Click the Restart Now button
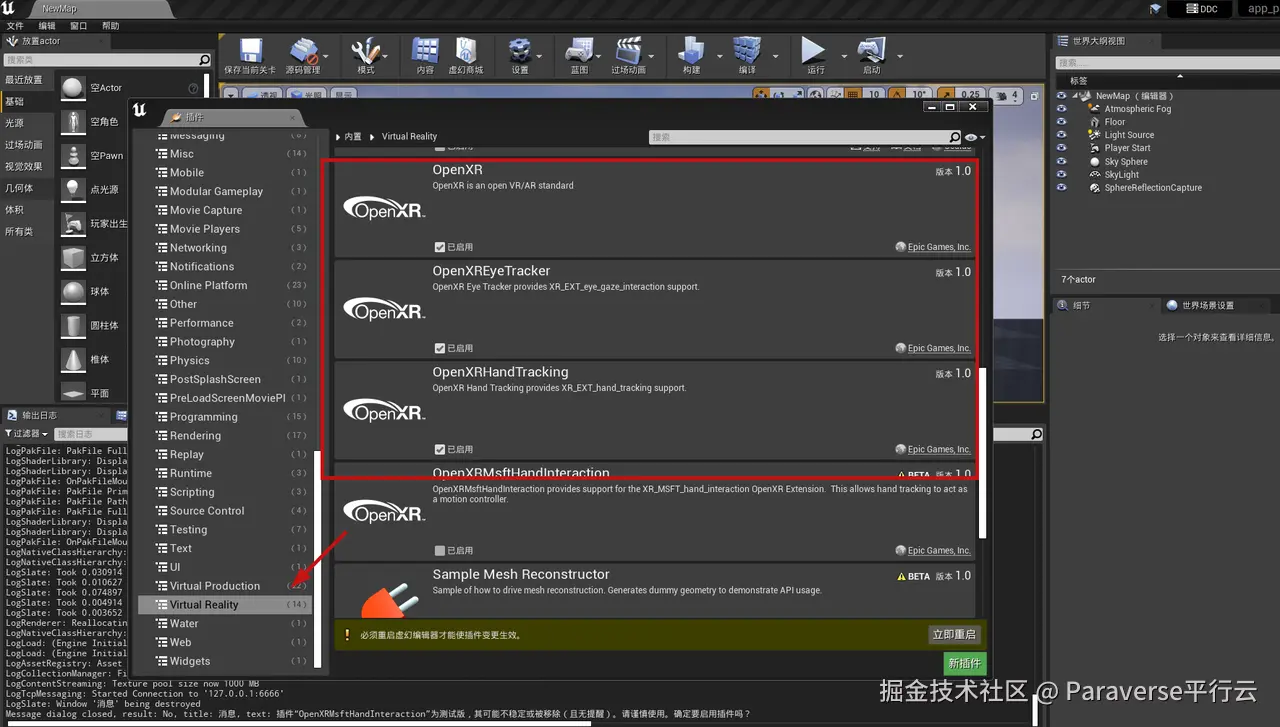This screenshot has height=727, width=1280. point(954,634)
